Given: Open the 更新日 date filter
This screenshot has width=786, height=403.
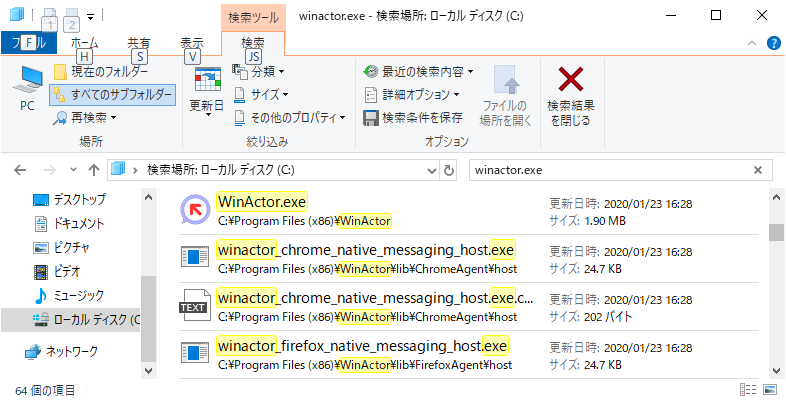Looking at the screenshot, I should [x=207, y=92].
